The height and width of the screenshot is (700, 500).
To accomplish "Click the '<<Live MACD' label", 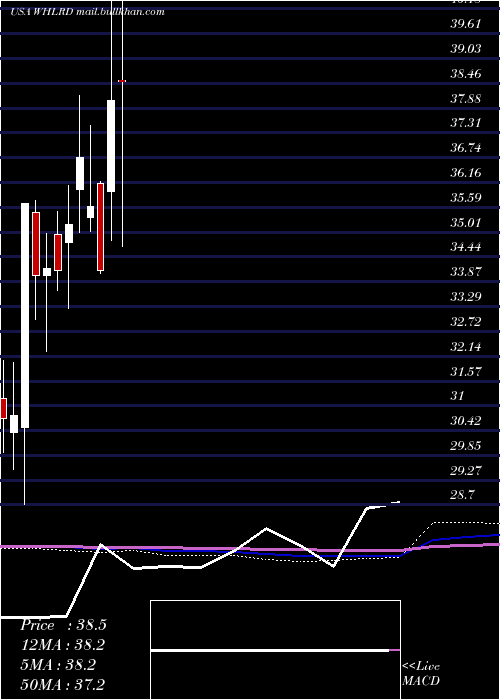I will (x=421, y=674).
